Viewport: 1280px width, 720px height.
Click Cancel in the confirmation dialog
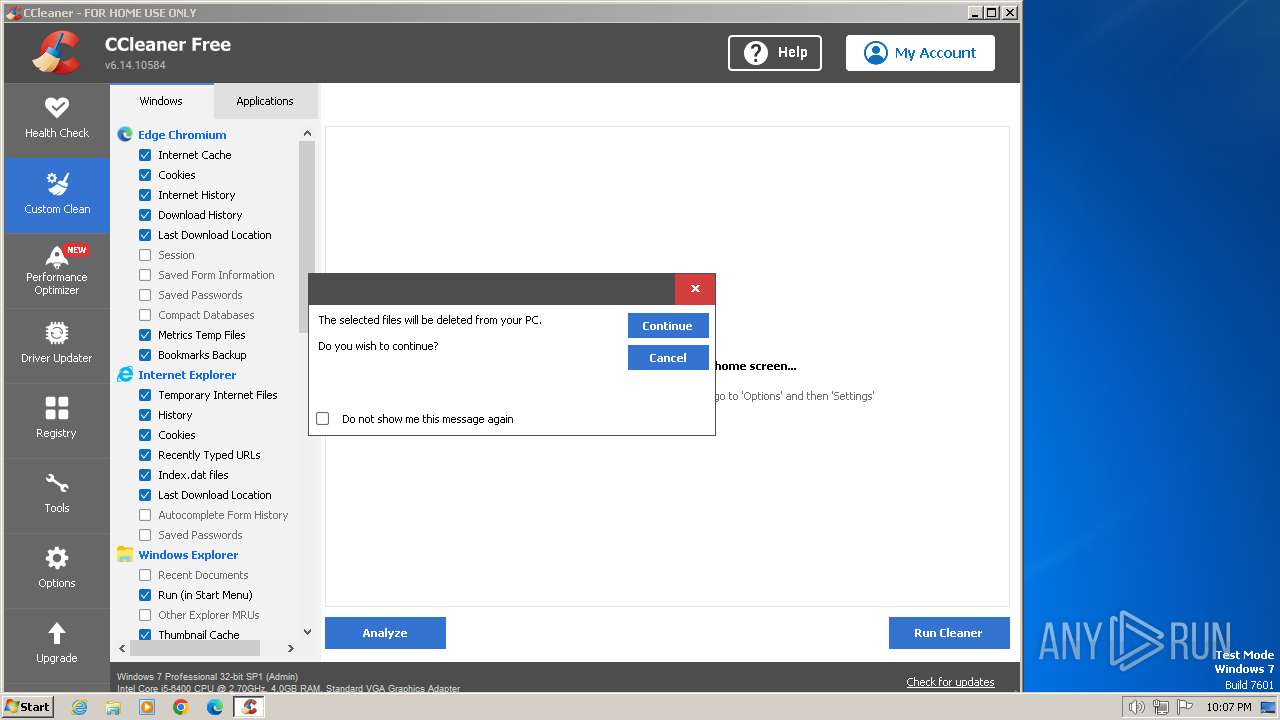[x=668, y=358]
